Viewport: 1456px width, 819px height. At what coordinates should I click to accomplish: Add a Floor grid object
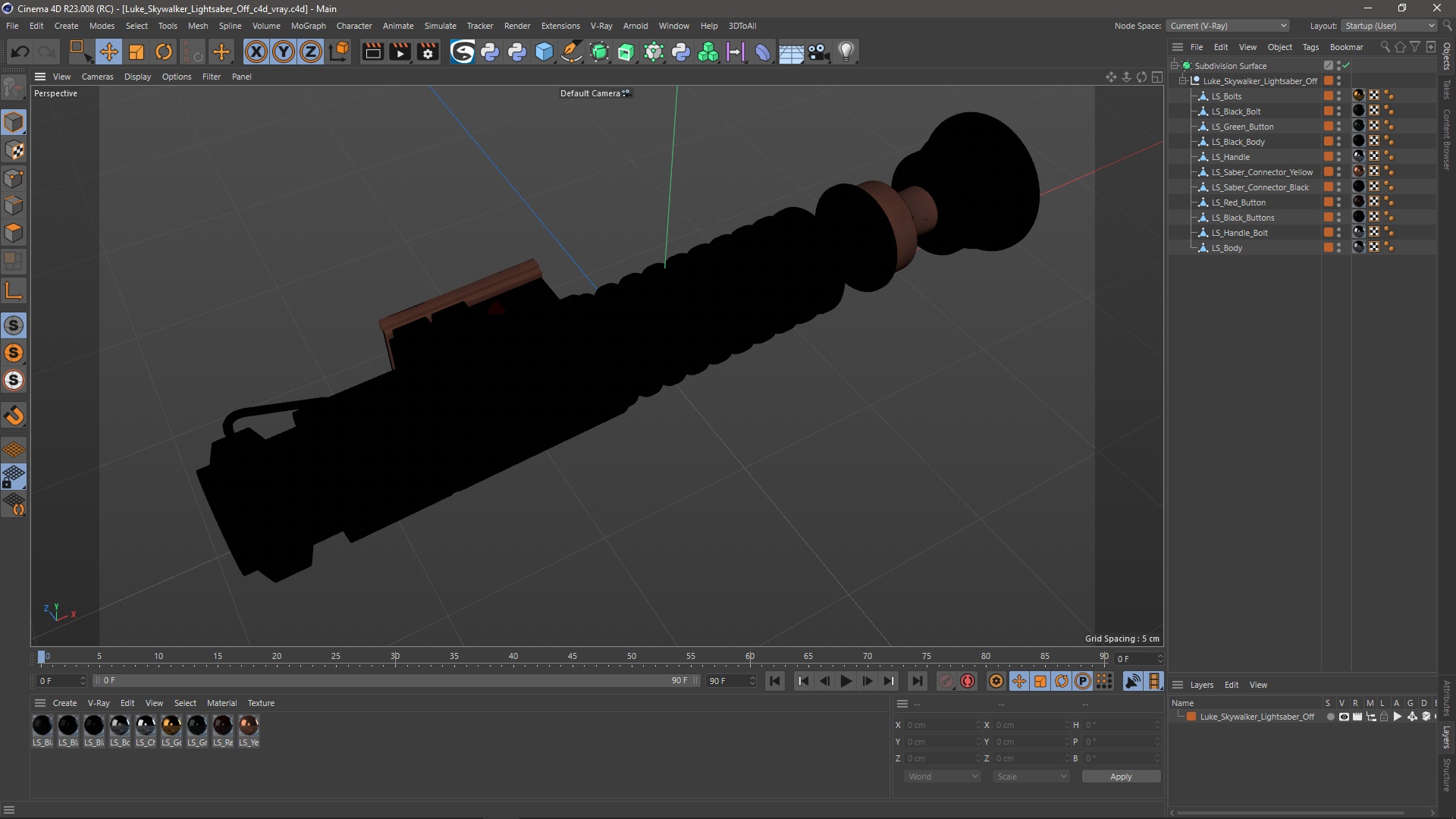(x=791, y=52)
